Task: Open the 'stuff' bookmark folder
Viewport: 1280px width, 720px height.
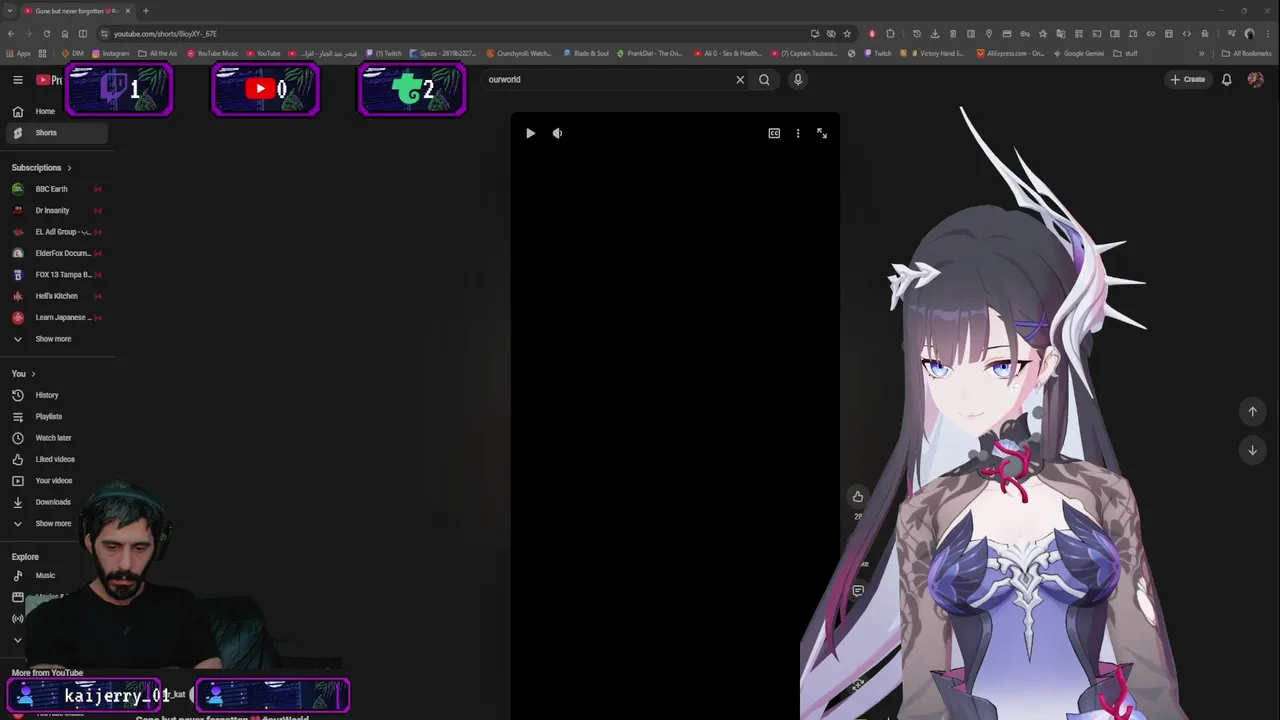Action: pos(1126,53)
